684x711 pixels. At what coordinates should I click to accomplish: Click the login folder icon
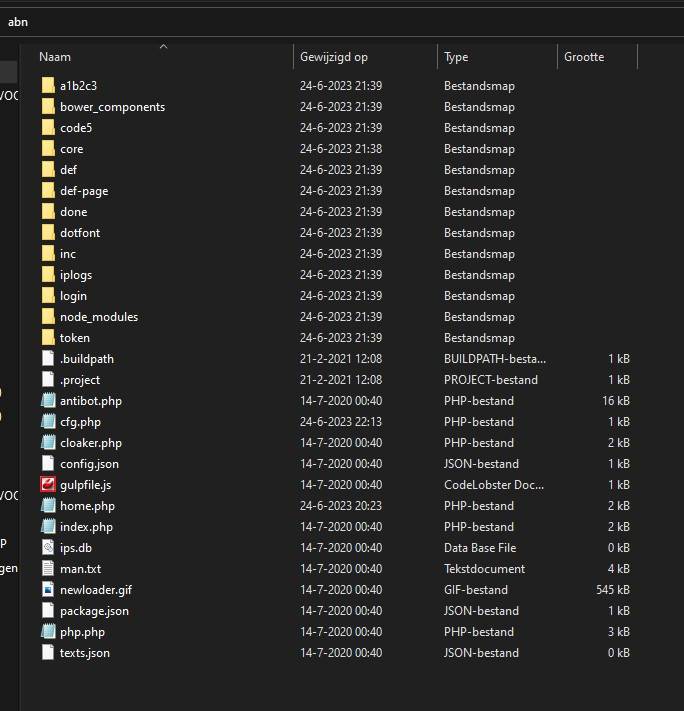[x=48, y=296]
